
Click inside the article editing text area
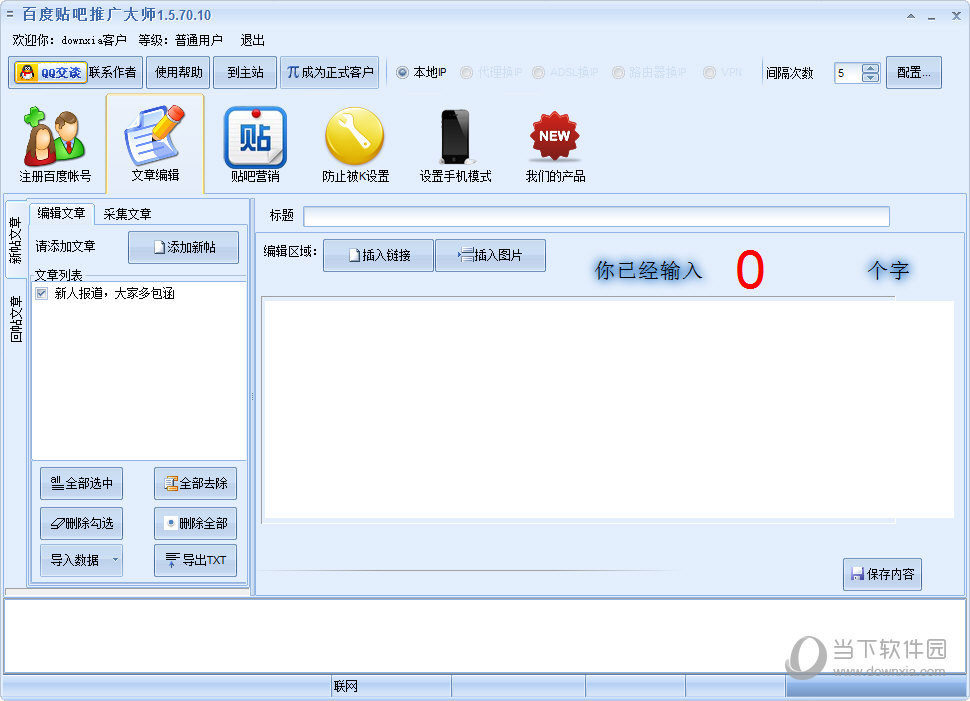609,409
